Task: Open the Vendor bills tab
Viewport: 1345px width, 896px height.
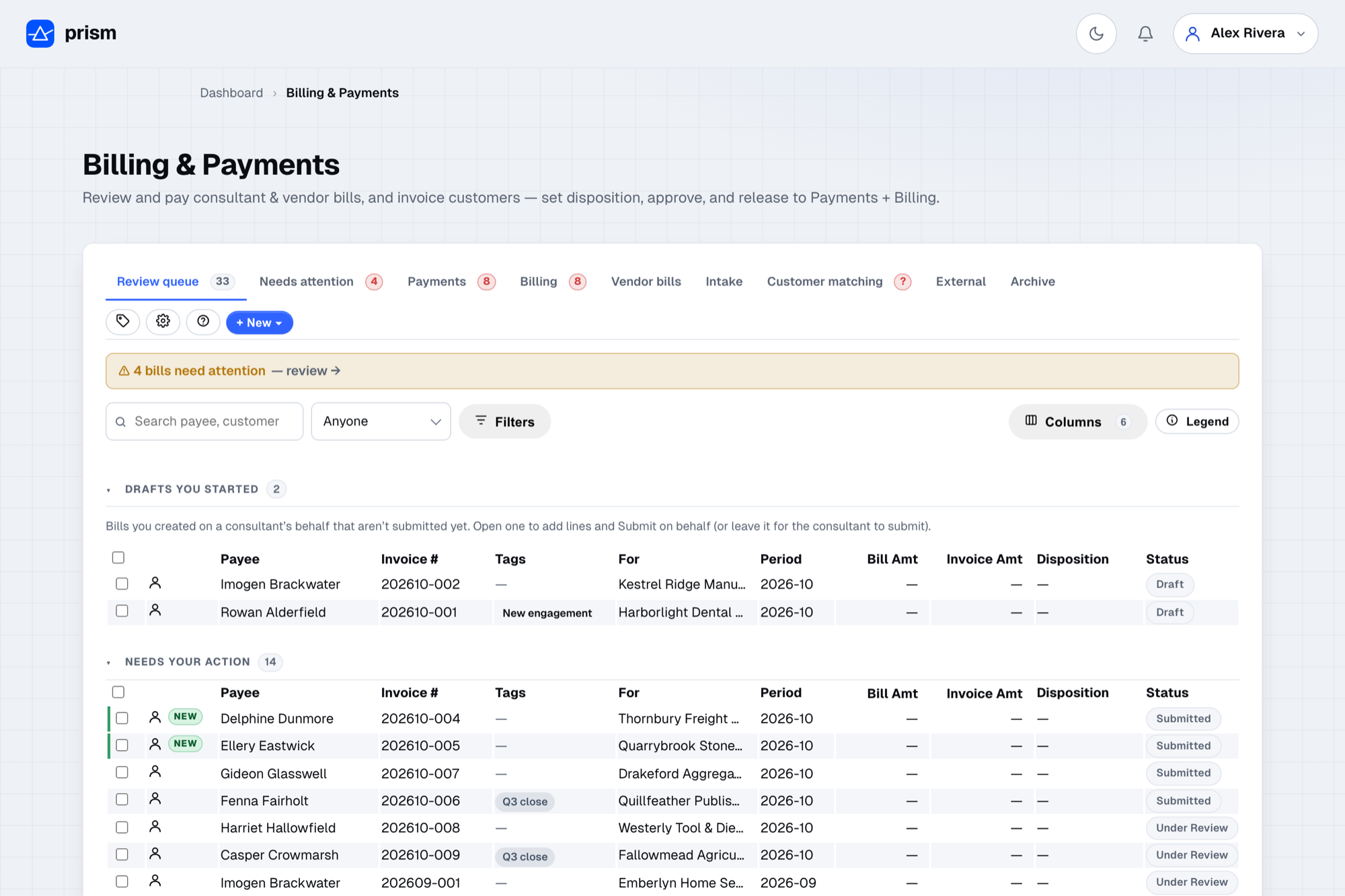Action: (x=646, y=282)
